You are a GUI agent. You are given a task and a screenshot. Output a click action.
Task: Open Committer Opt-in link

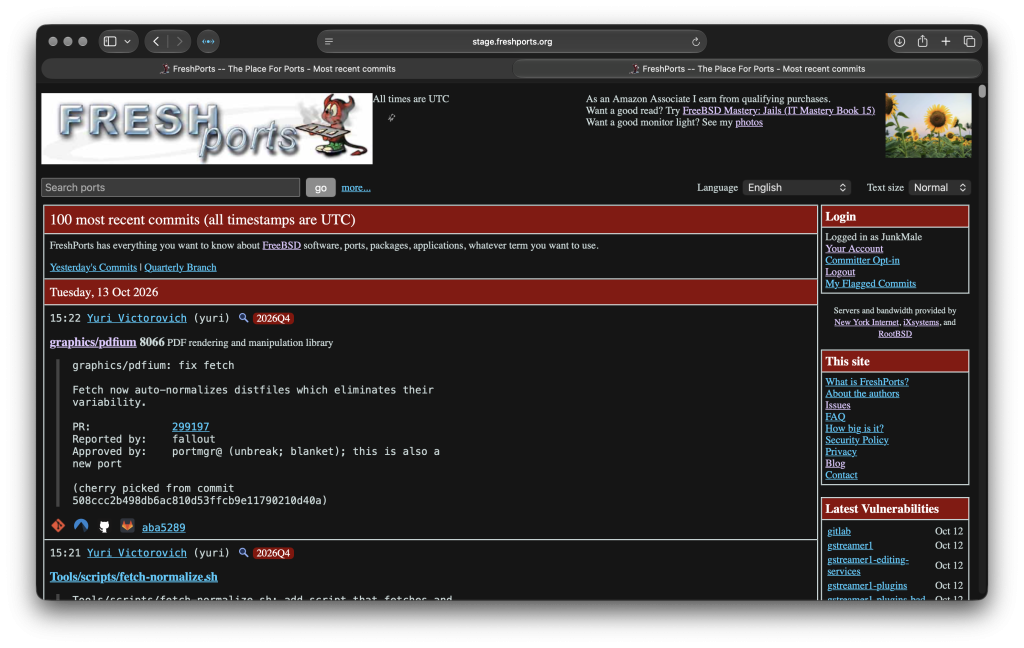point(862,261)
